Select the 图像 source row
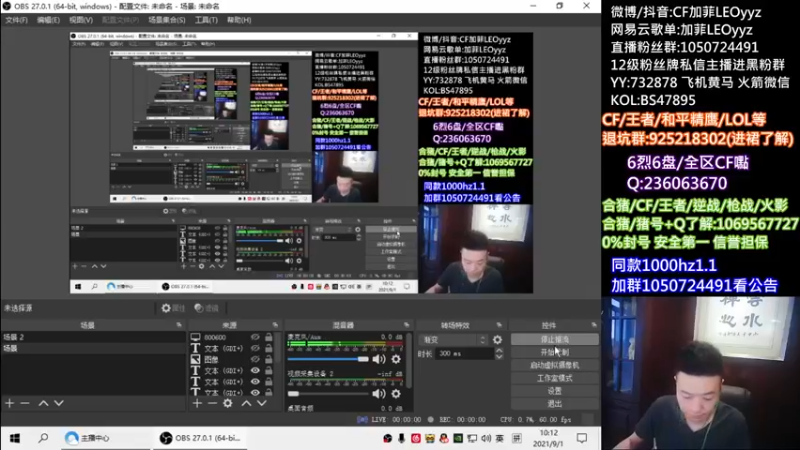 click(x=232, y=359)
